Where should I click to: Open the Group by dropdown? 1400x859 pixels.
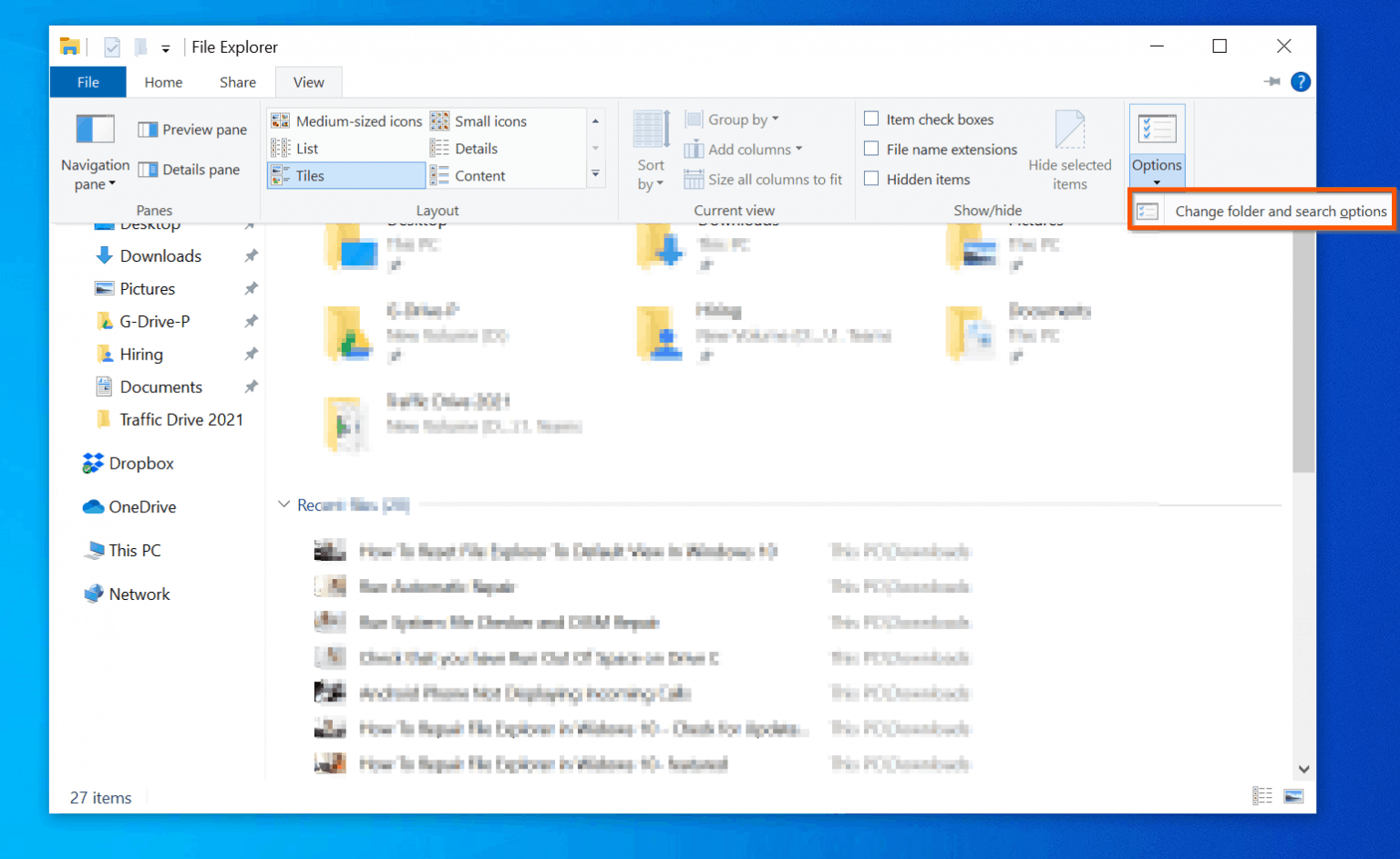(733, 119)
